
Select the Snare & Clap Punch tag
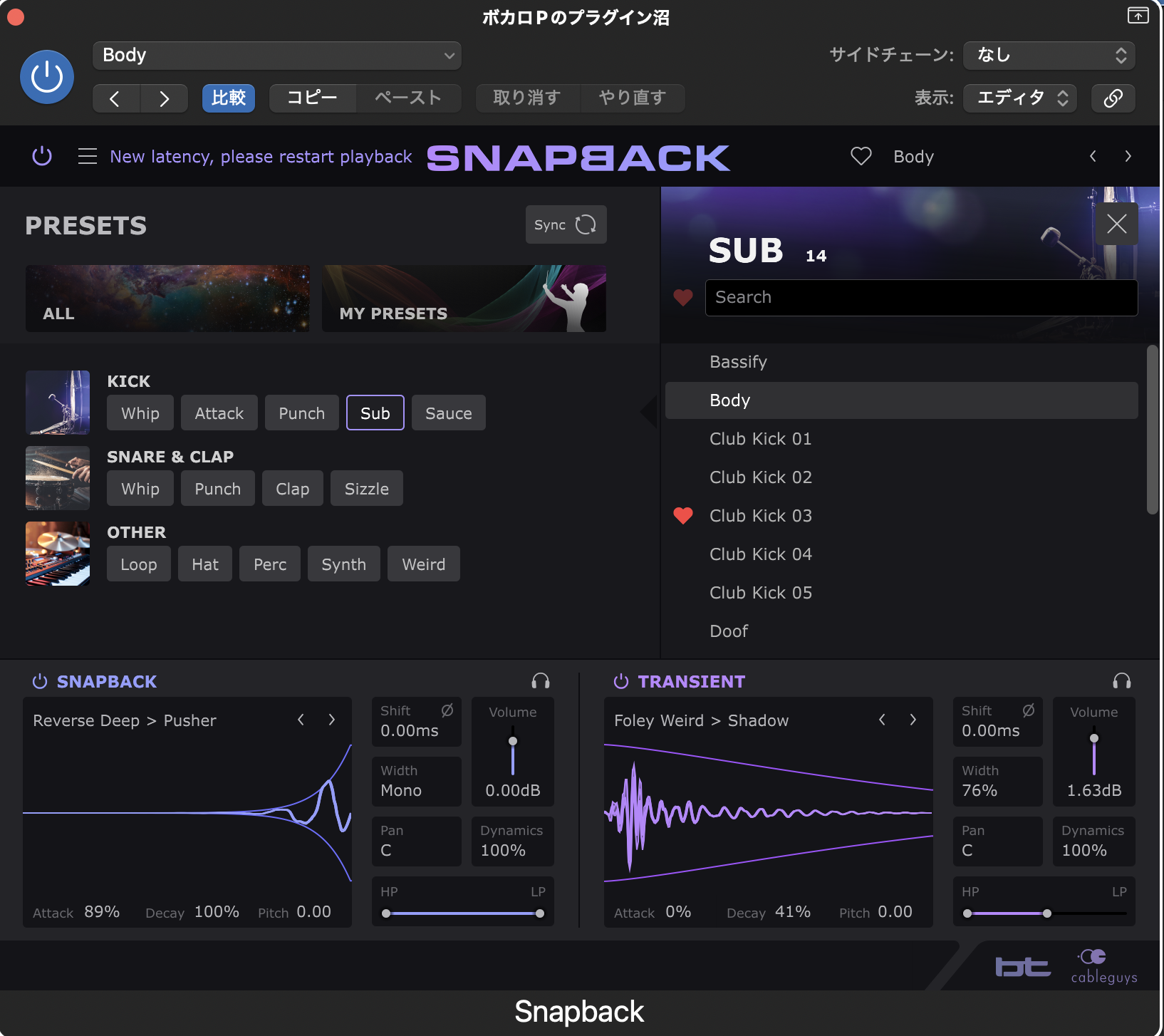(218, 489)
